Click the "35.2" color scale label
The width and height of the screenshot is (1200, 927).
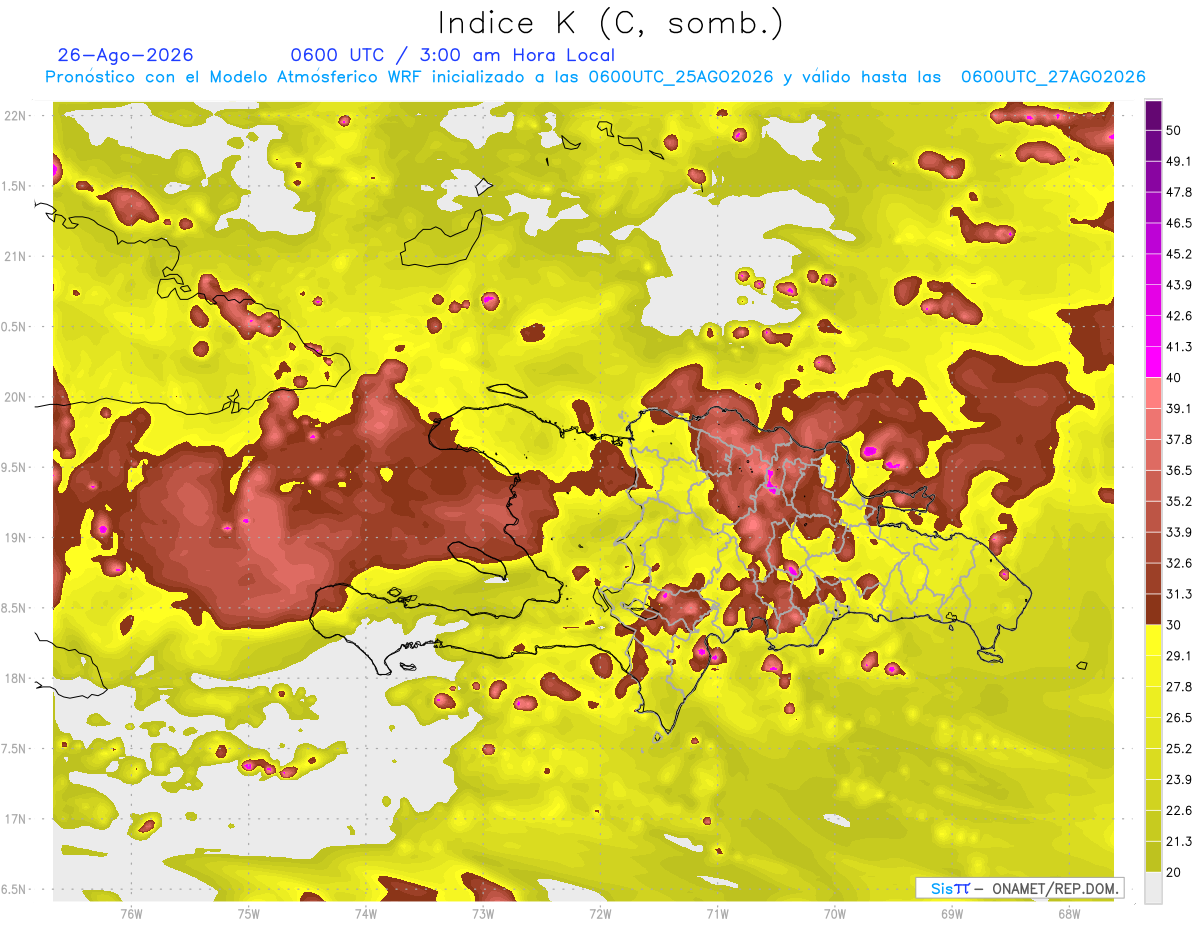click(x=1179, y=501)
